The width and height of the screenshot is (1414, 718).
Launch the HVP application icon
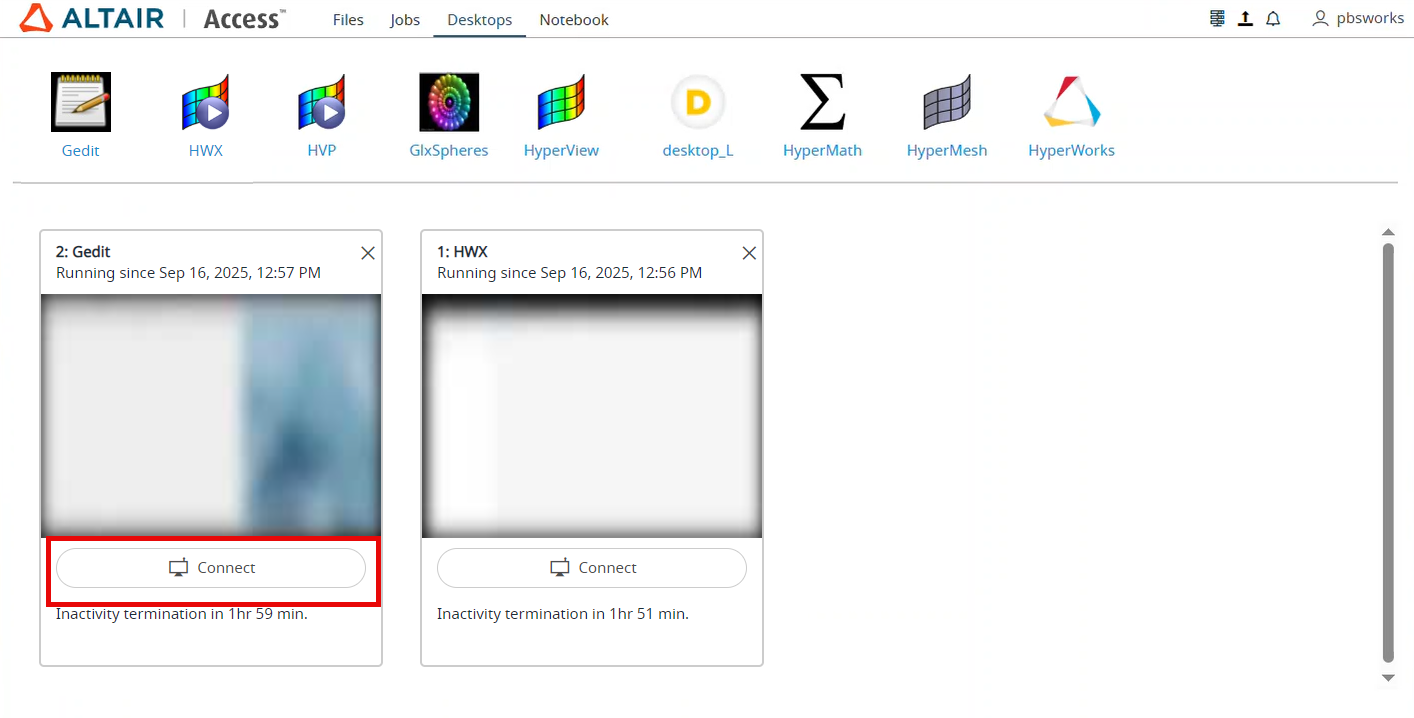[321, 102]
